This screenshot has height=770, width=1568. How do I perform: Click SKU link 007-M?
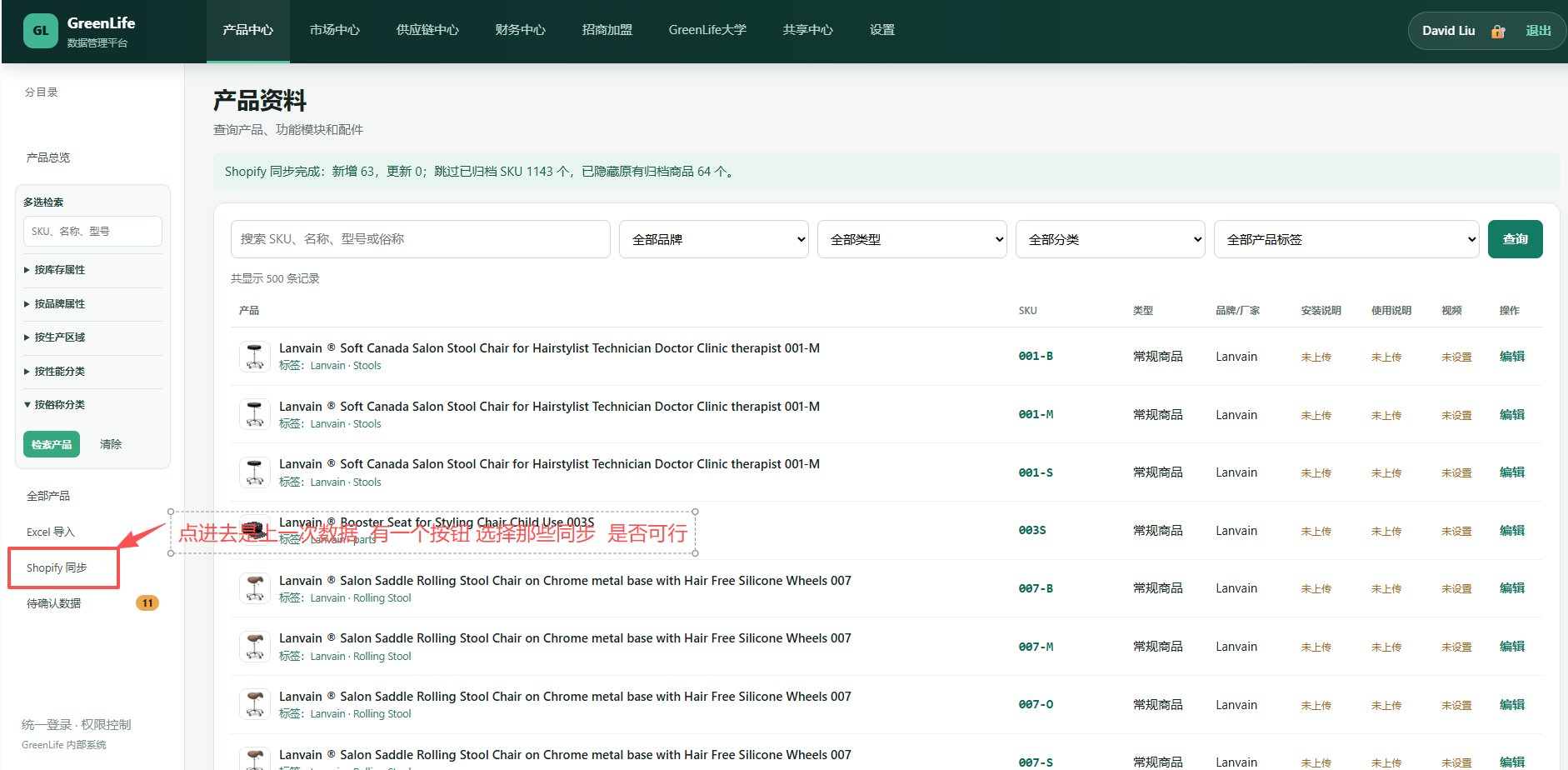tap(1036, 647)
